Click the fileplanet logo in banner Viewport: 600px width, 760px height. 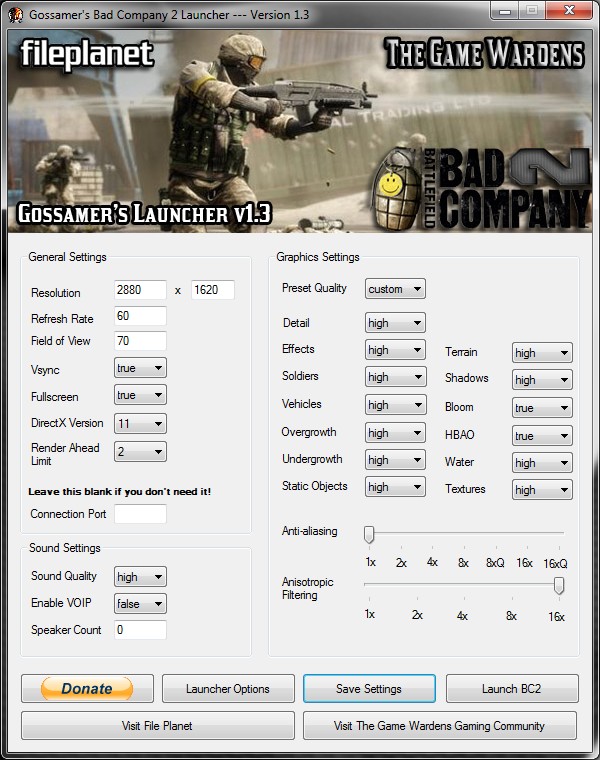click(x=87, y=54)
